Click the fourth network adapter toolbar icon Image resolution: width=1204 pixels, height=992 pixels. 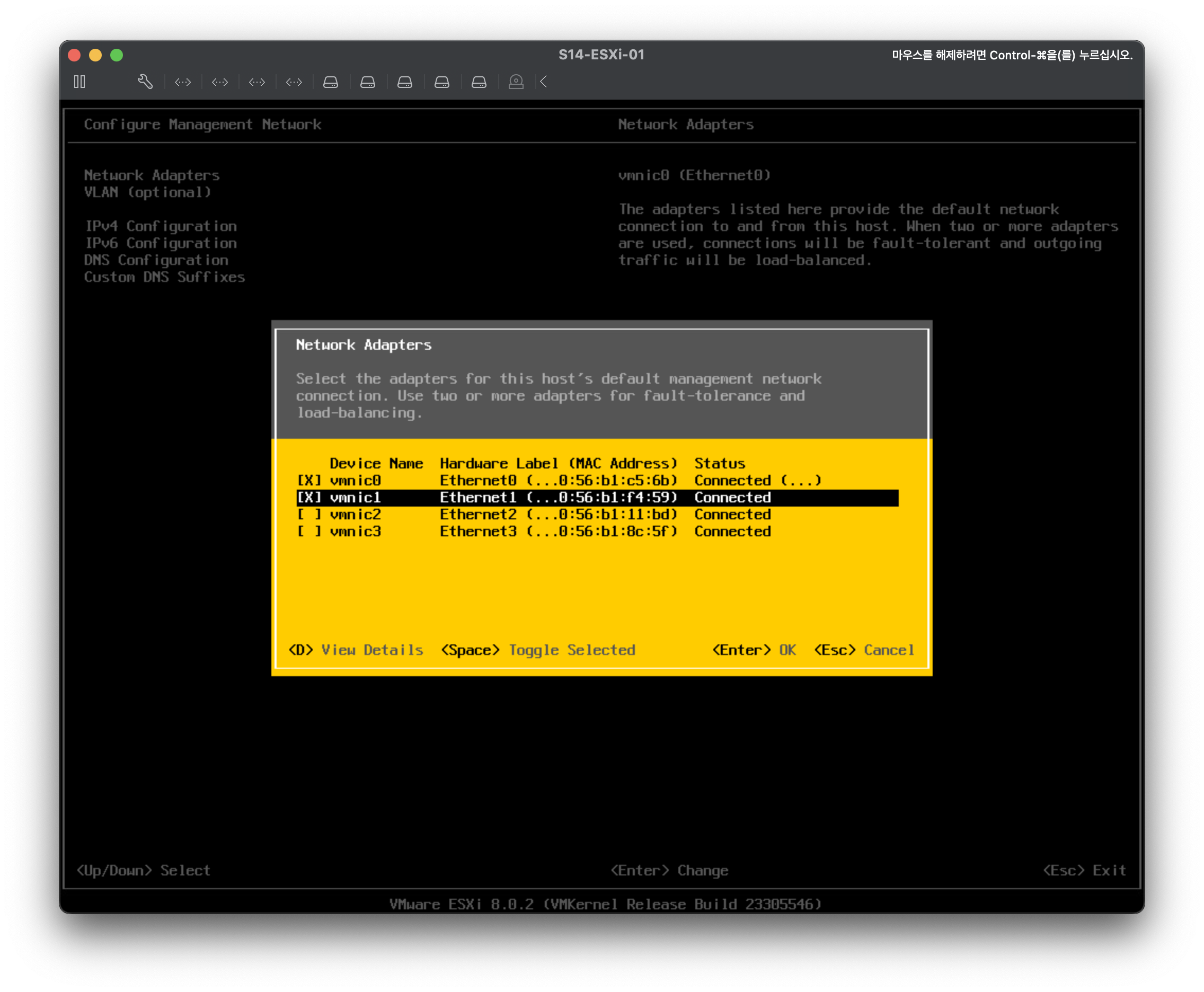tap(294, 82)
